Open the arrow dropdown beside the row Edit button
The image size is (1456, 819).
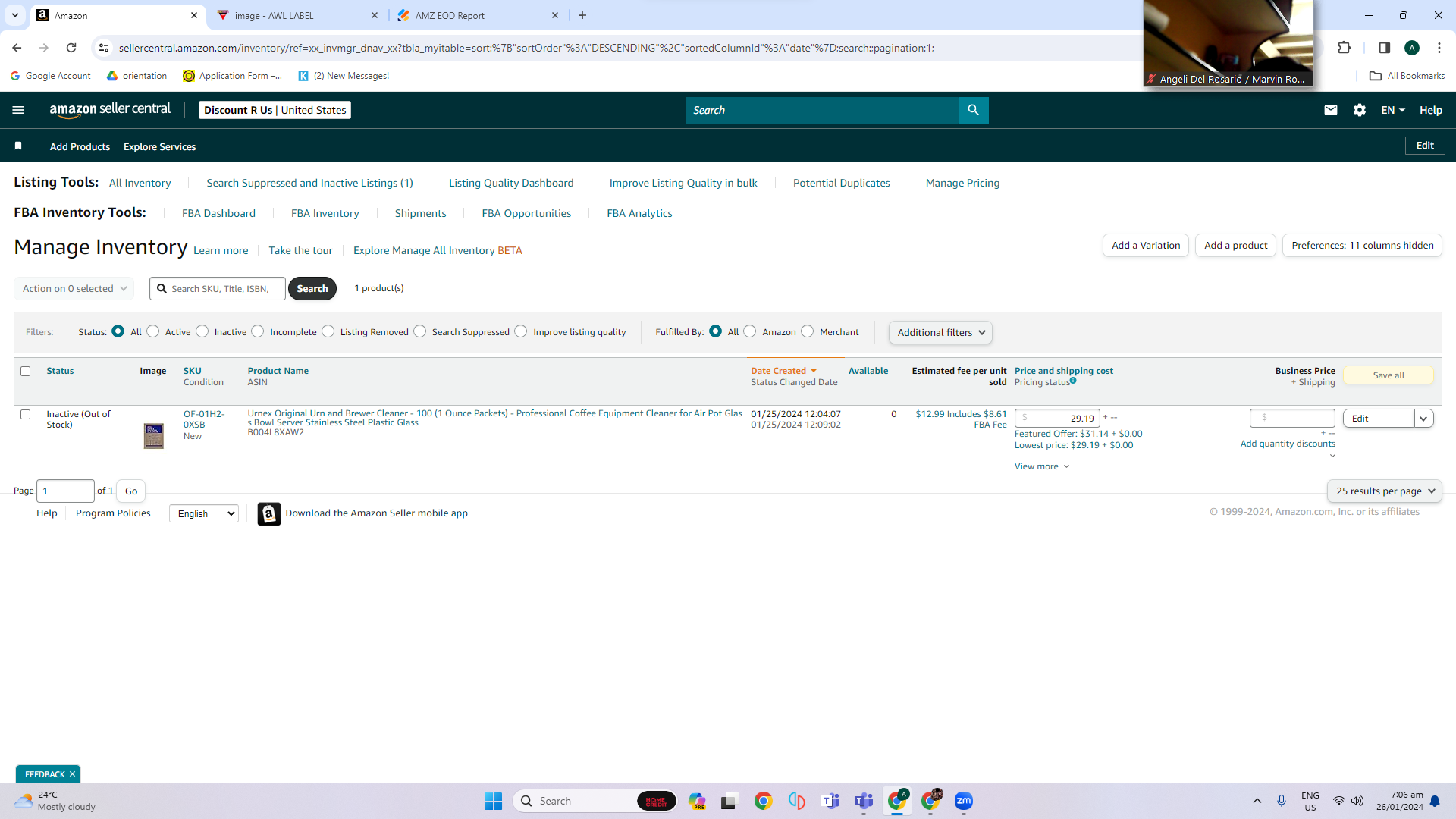click(1423, 419)
